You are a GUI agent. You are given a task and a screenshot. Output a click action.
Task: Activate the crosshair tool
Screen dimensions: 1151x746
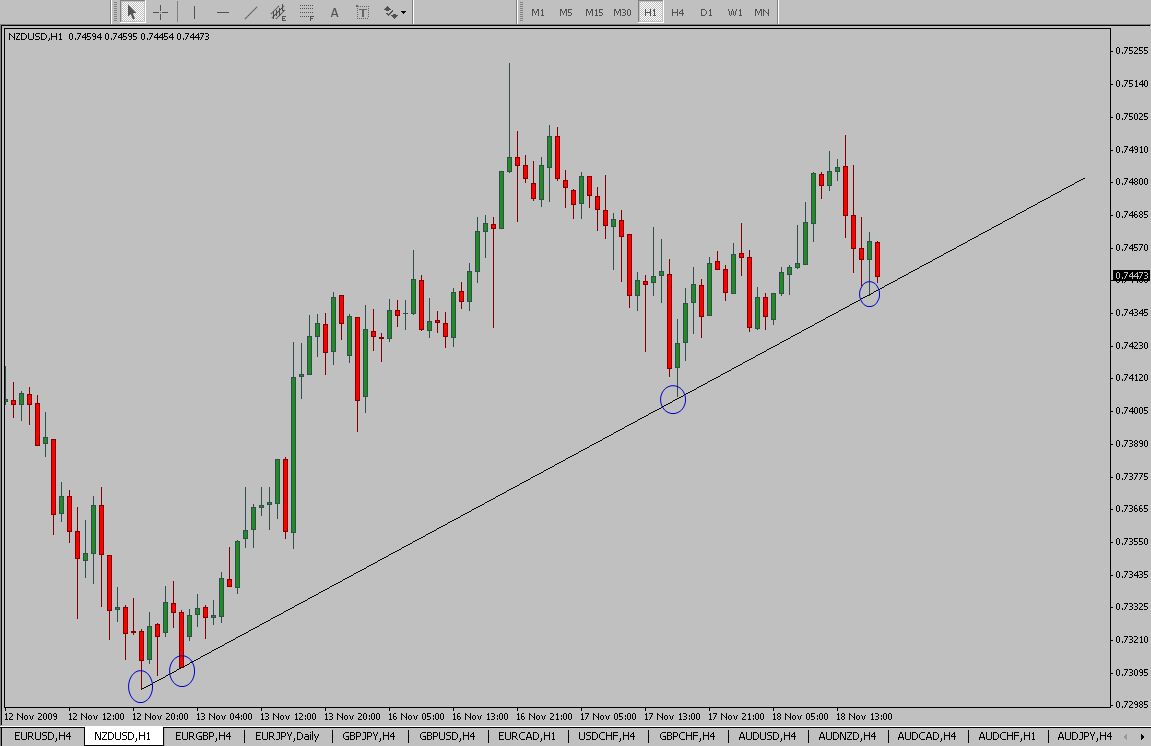tap(160, 13)
